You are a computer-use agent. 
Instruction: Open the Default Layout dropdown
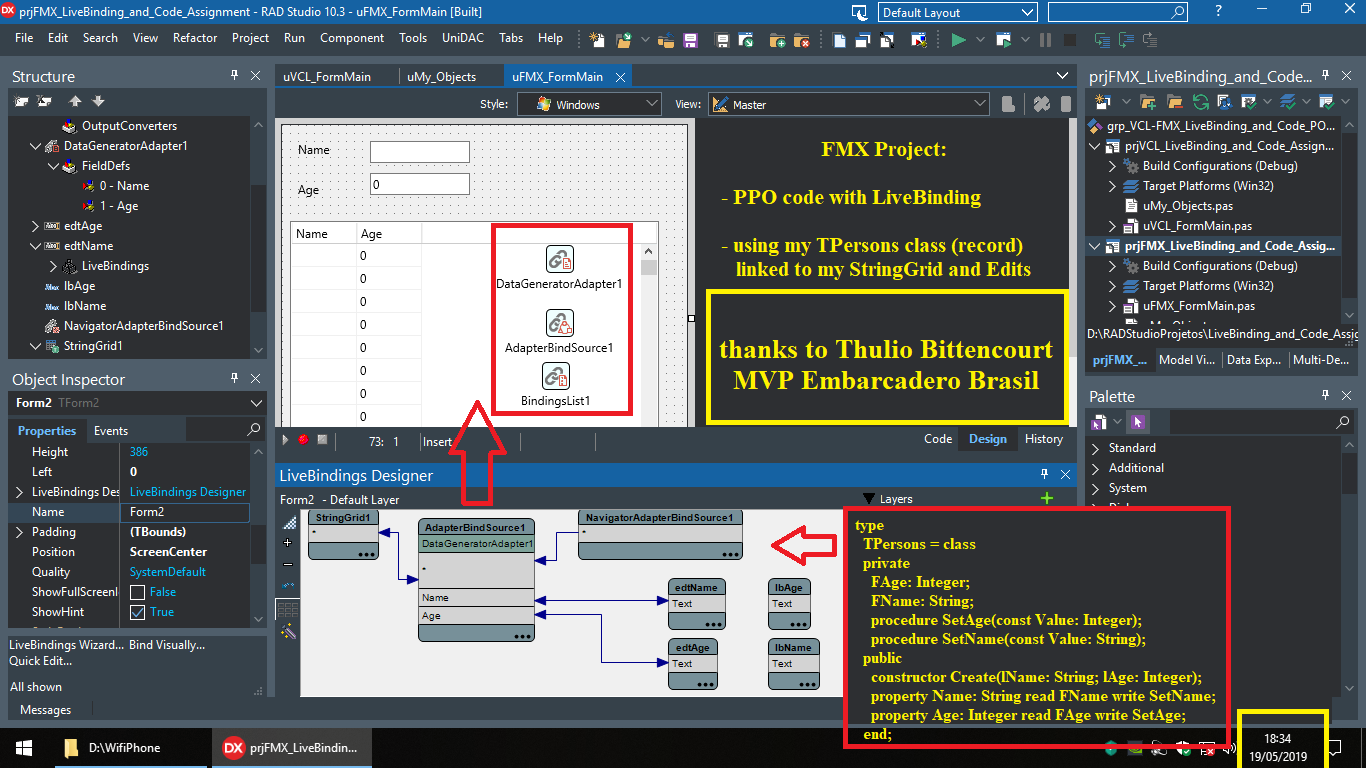point(1028,13)
